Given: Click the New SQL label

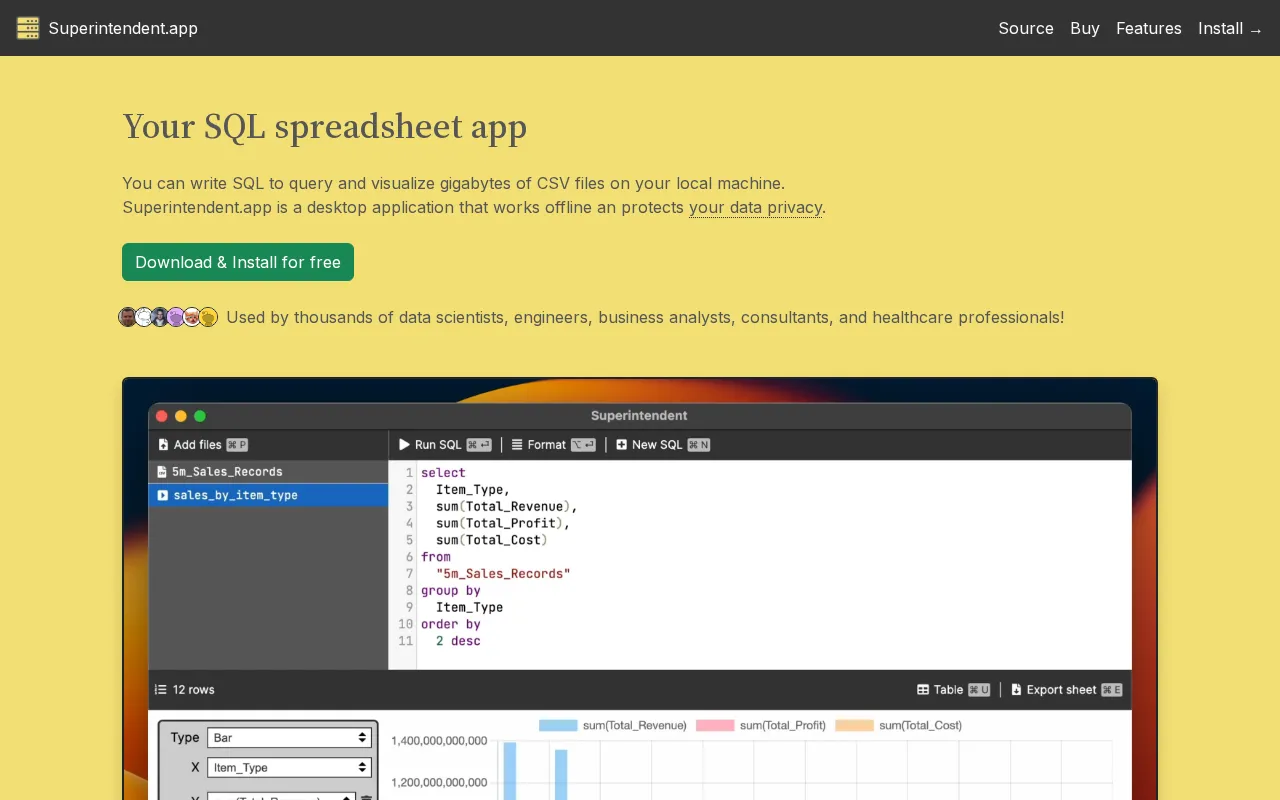Looking at the screenshot, I should (657, 445).
